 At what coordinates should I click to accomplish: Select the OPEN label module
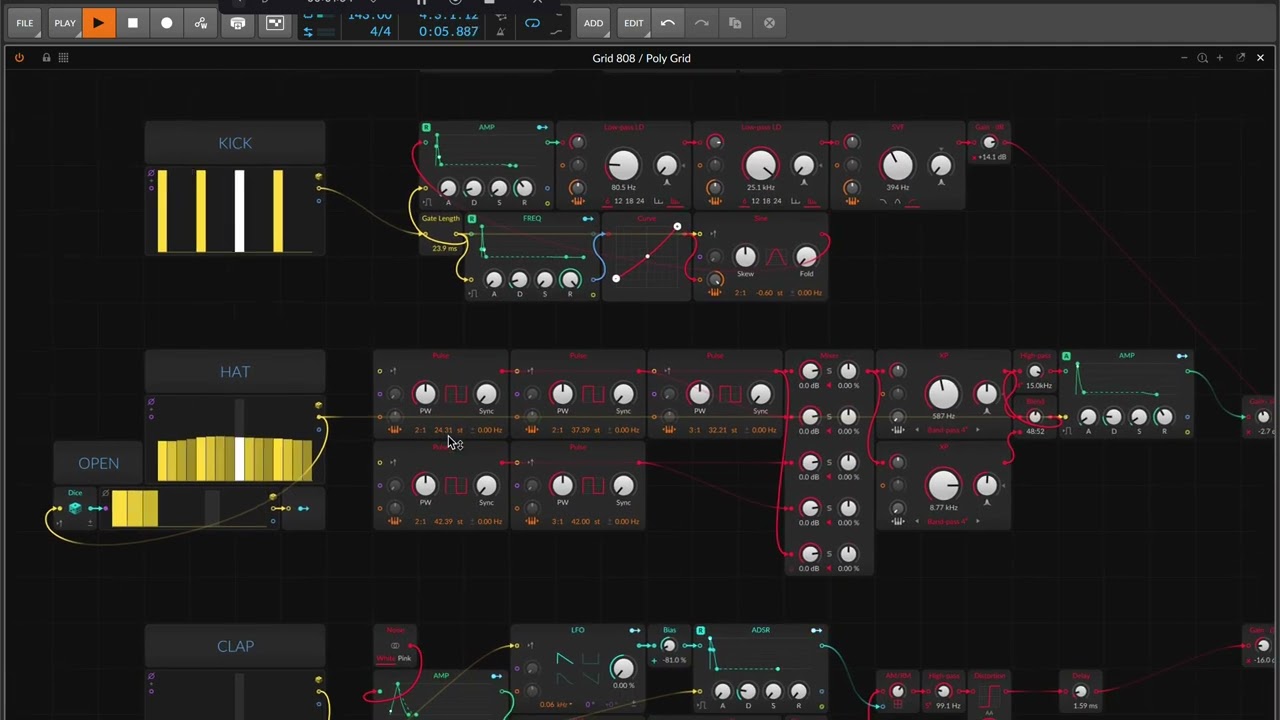(98, 463)
